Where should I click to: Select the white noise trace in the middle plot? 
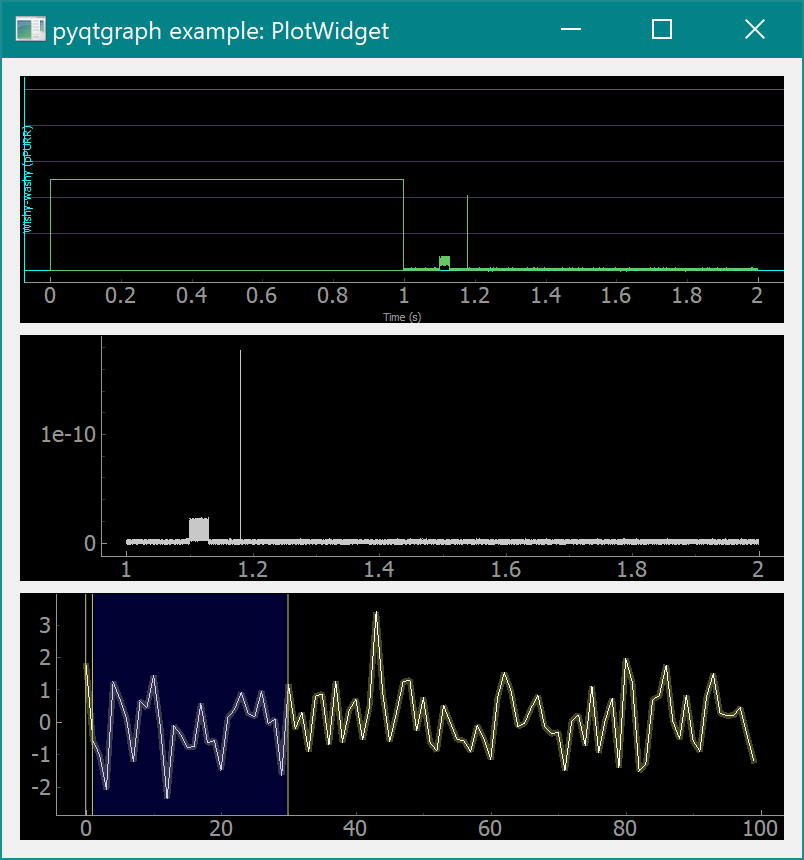click(500, 541)
